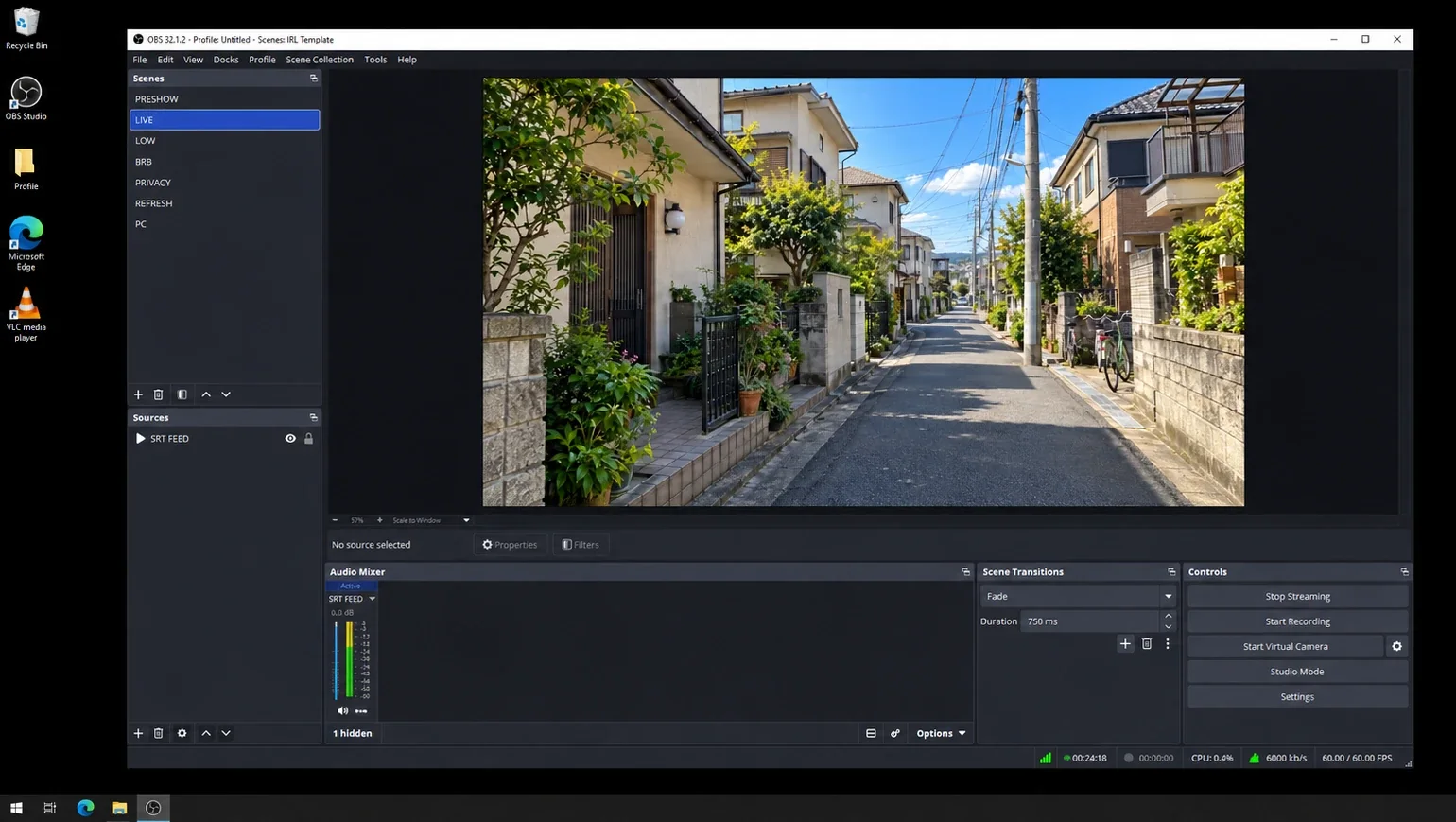Image resolution: width=1456 pixels, height=822 pixels.
Task: Open the Tools menu
Action: tap(375, 60)
